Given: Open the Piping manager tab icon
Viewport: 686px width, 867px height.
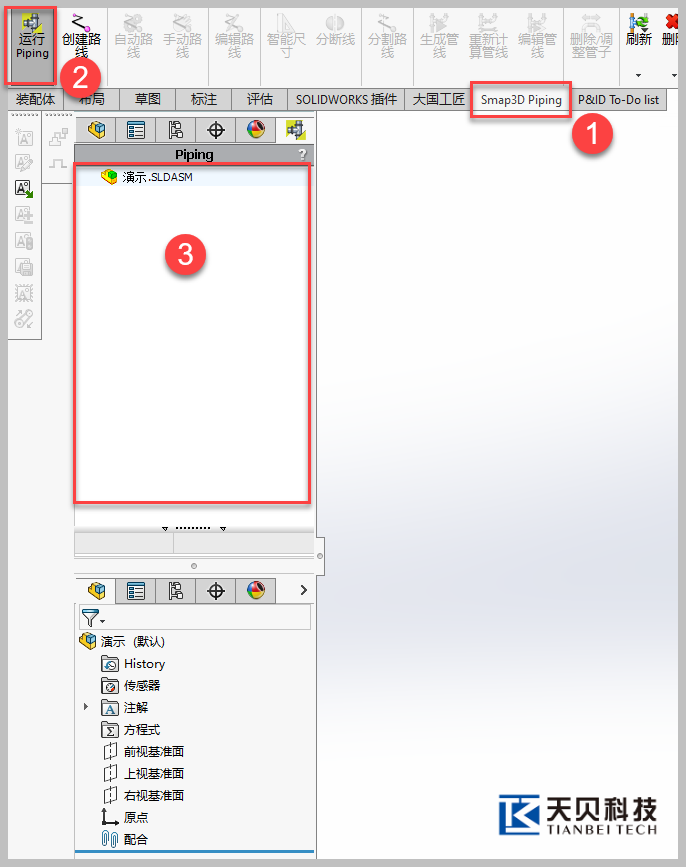Looking at the screenshot, I should pyautogui.click(x=295, y=130).
